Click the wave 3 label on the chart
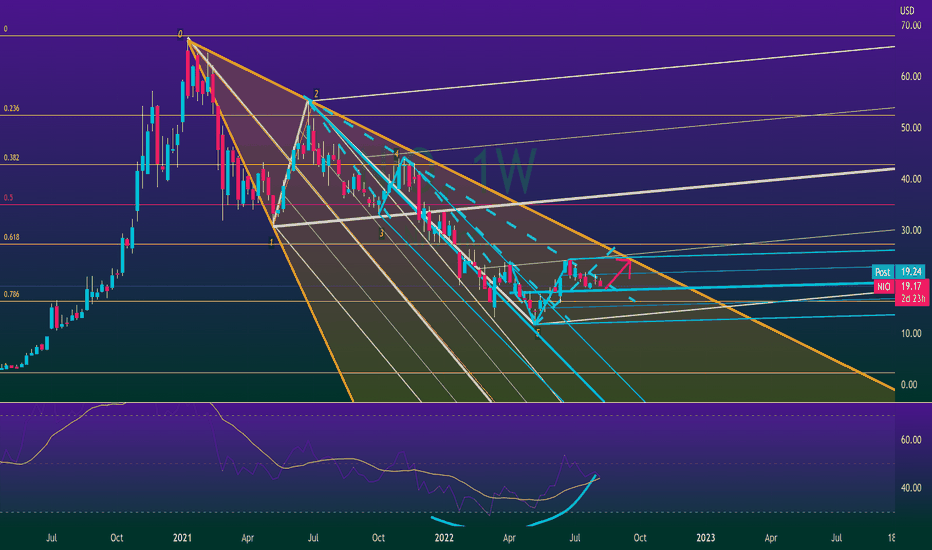The width and height of the screenshot is (932, 550). 382,234
